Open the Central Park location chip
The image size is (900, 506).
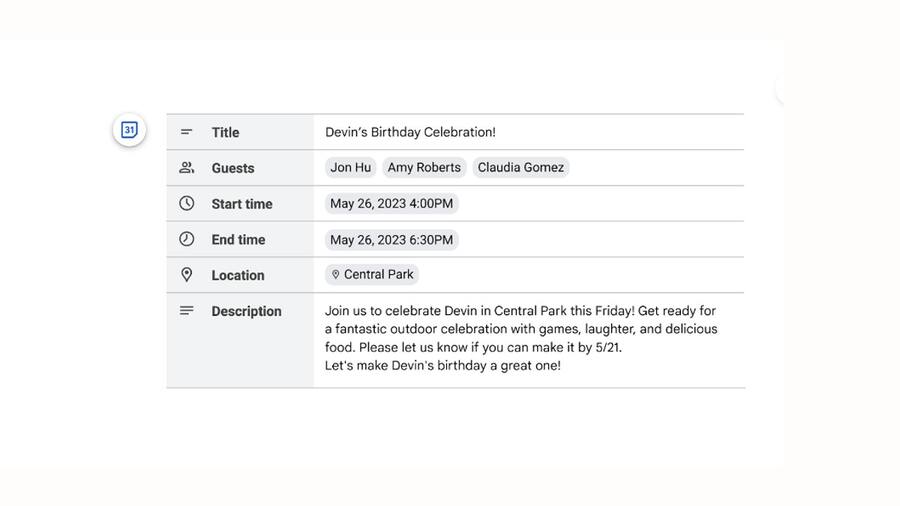click(x=372, y=275)
